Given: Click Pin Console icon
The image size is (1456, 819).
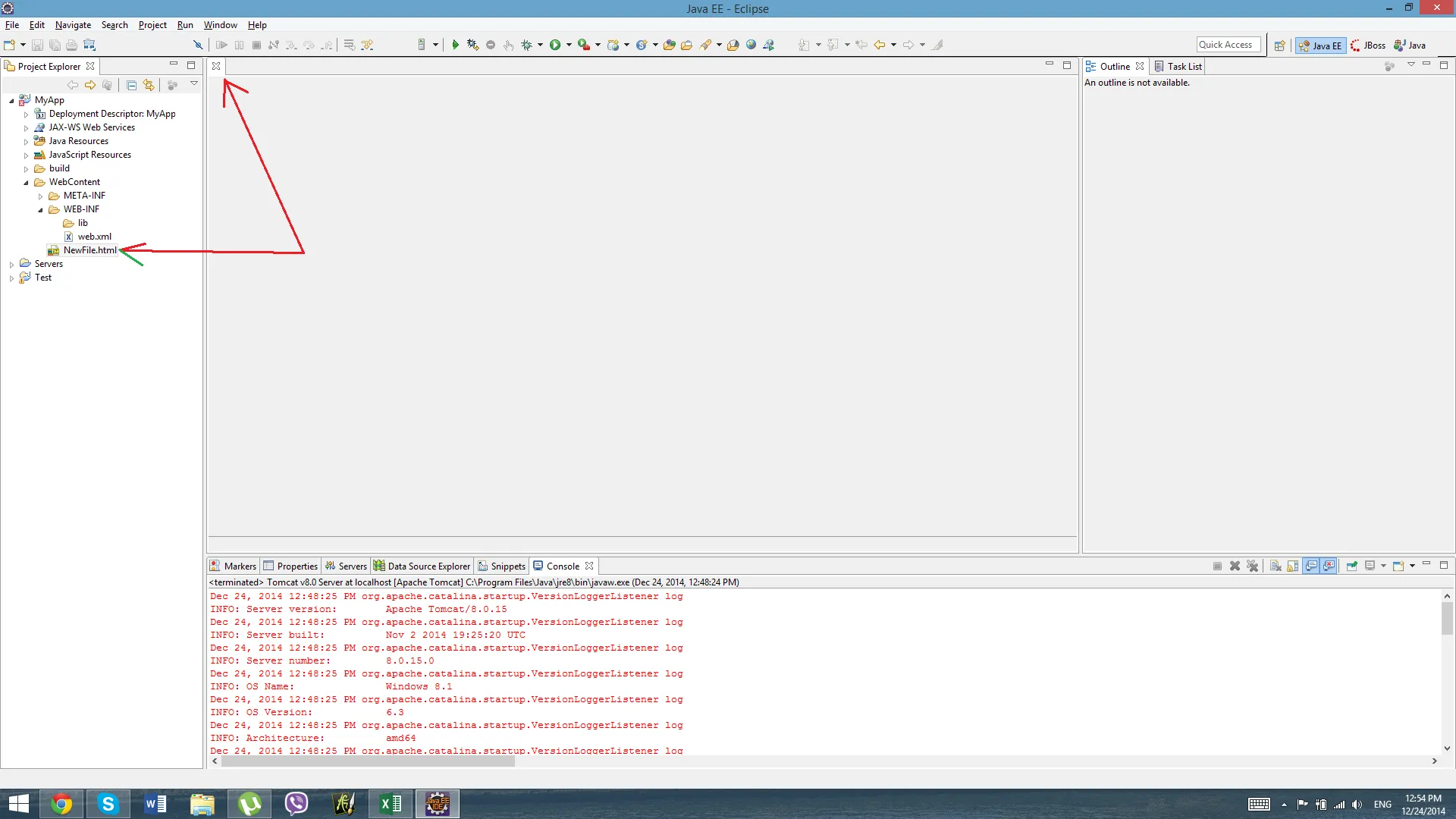Looking at the screenshot, I should (1351, 566).
